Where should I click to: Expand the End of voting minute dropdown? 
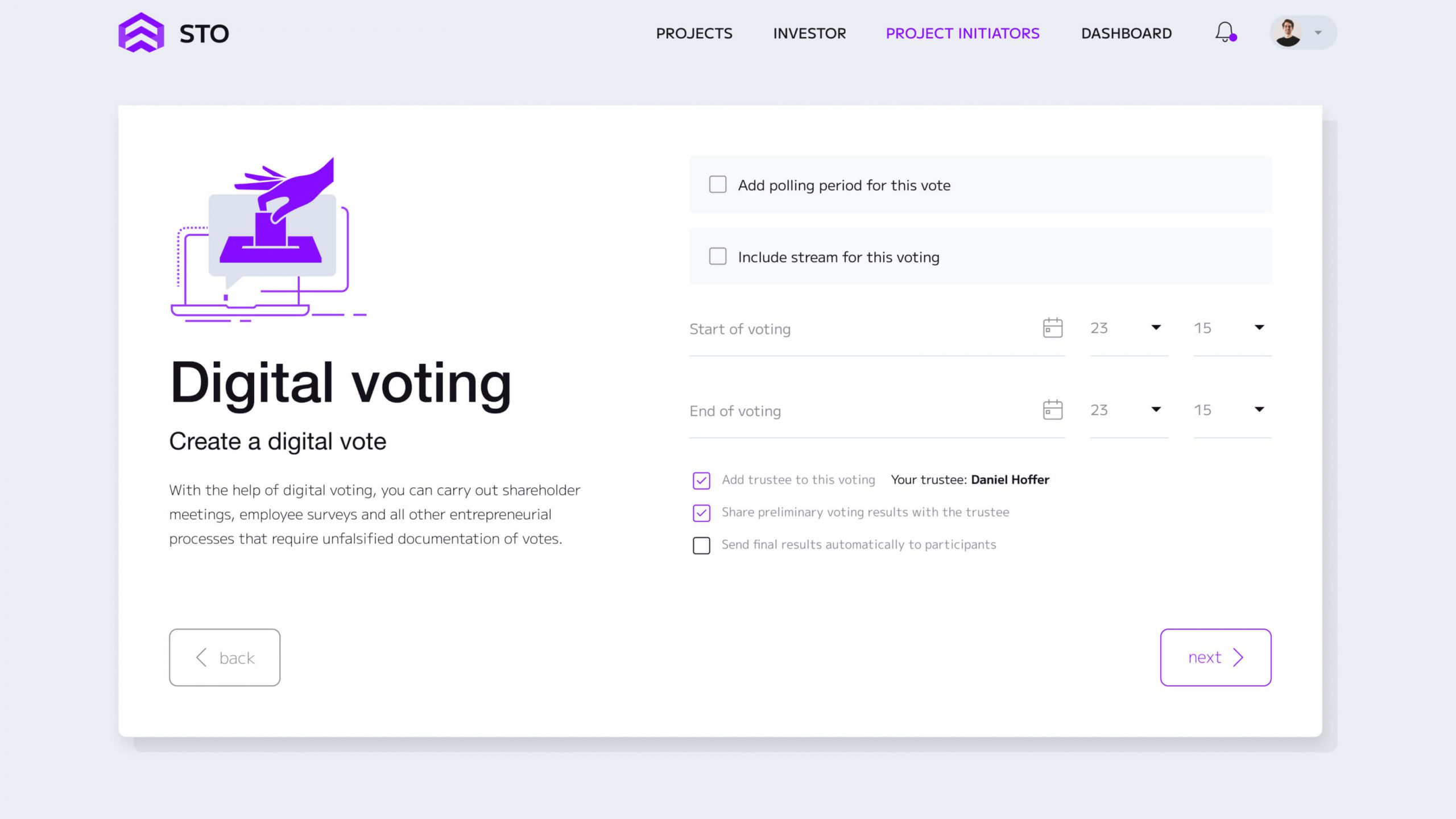(1259, 409)
